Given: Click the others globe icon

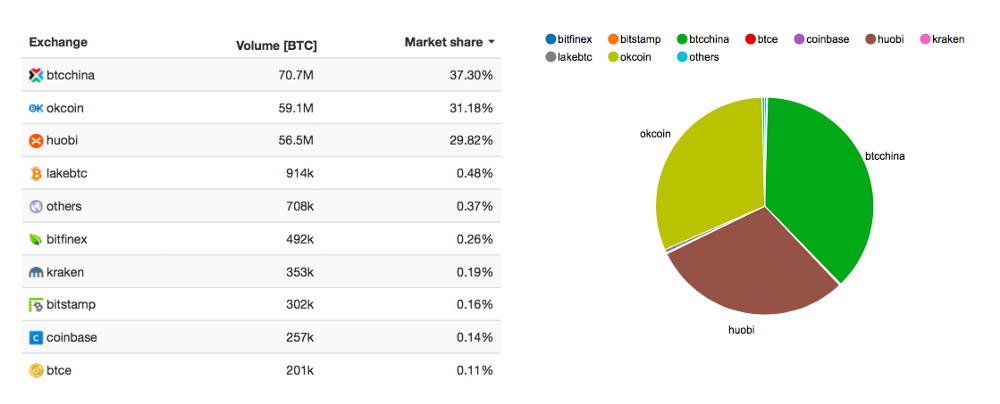Looking at the screenshot, I should [36, 207].
